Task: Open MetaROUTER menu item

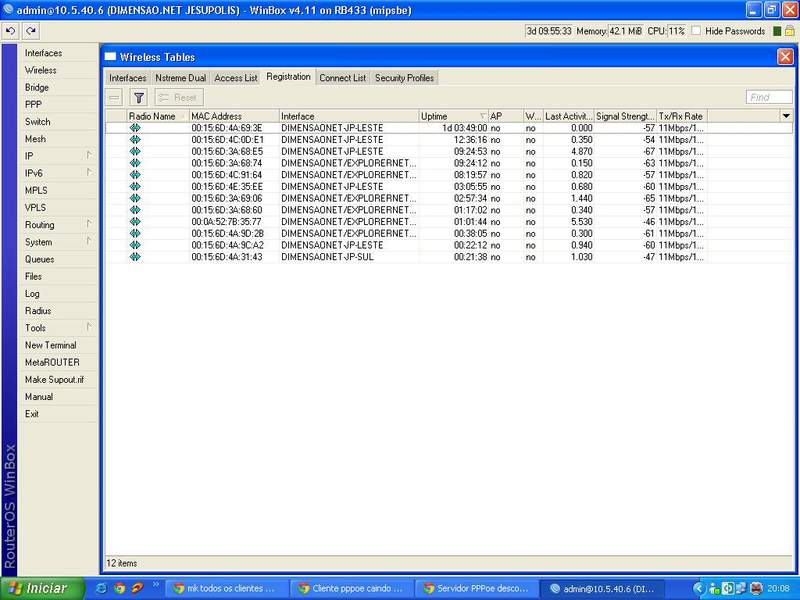Action: tap(58, 362)
